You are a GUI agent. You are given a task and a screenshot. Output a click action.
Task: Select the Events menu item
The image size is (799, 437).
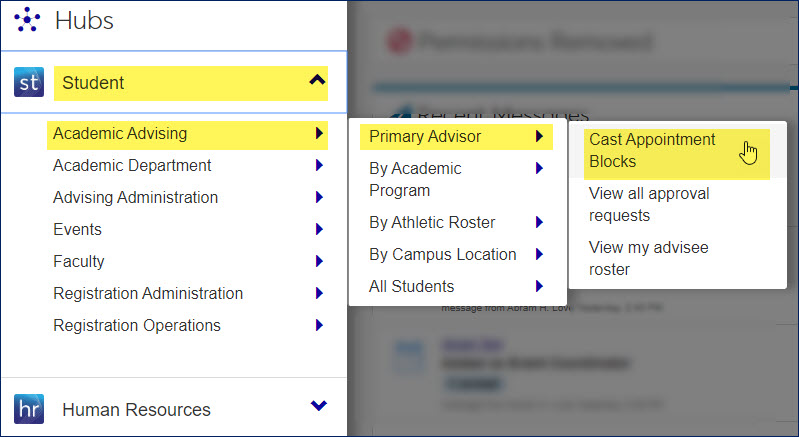[x=78, y=229]
